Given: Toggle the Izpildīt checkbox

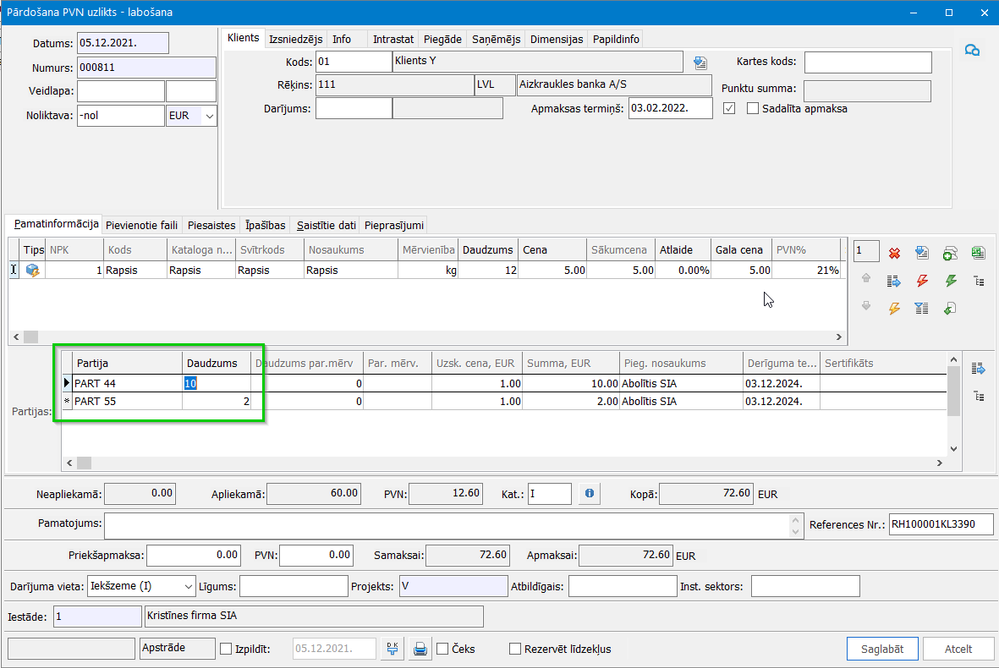Looking at the screenshot, I should 225,649.
